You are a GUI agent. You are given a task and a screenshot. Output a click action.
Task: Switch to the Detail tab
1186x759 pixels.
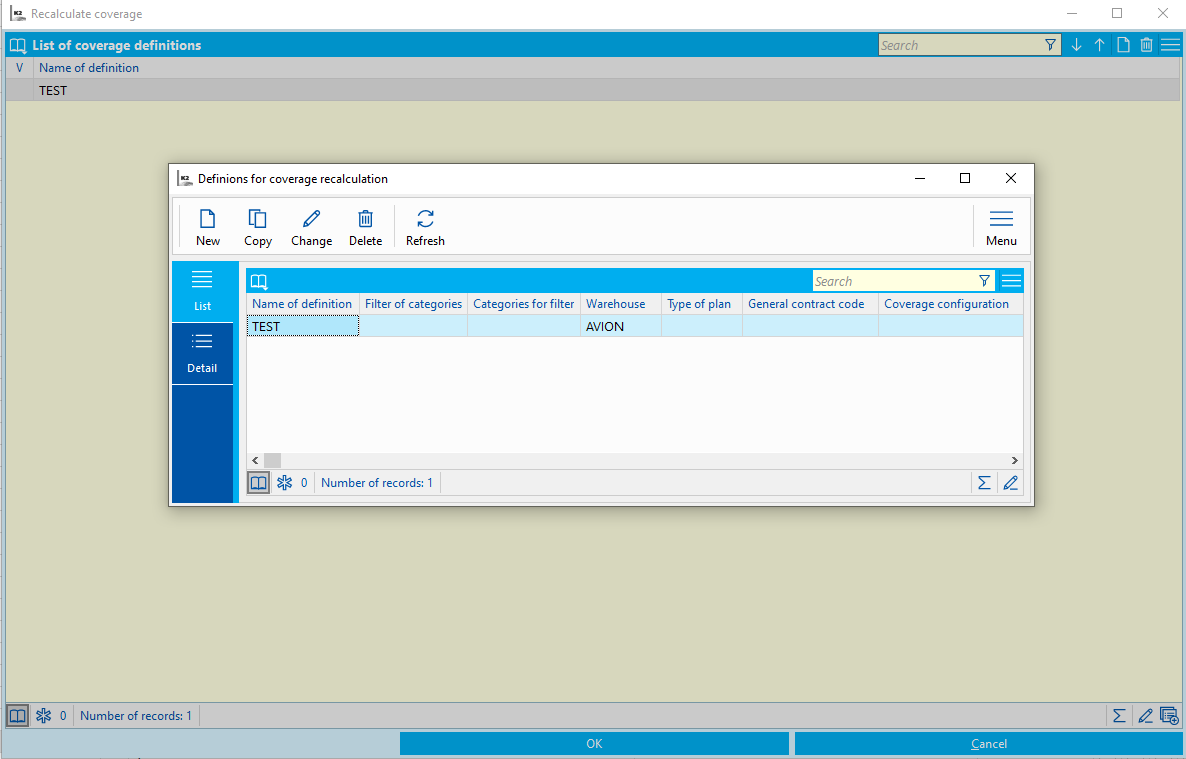click(x=202, y=353)
